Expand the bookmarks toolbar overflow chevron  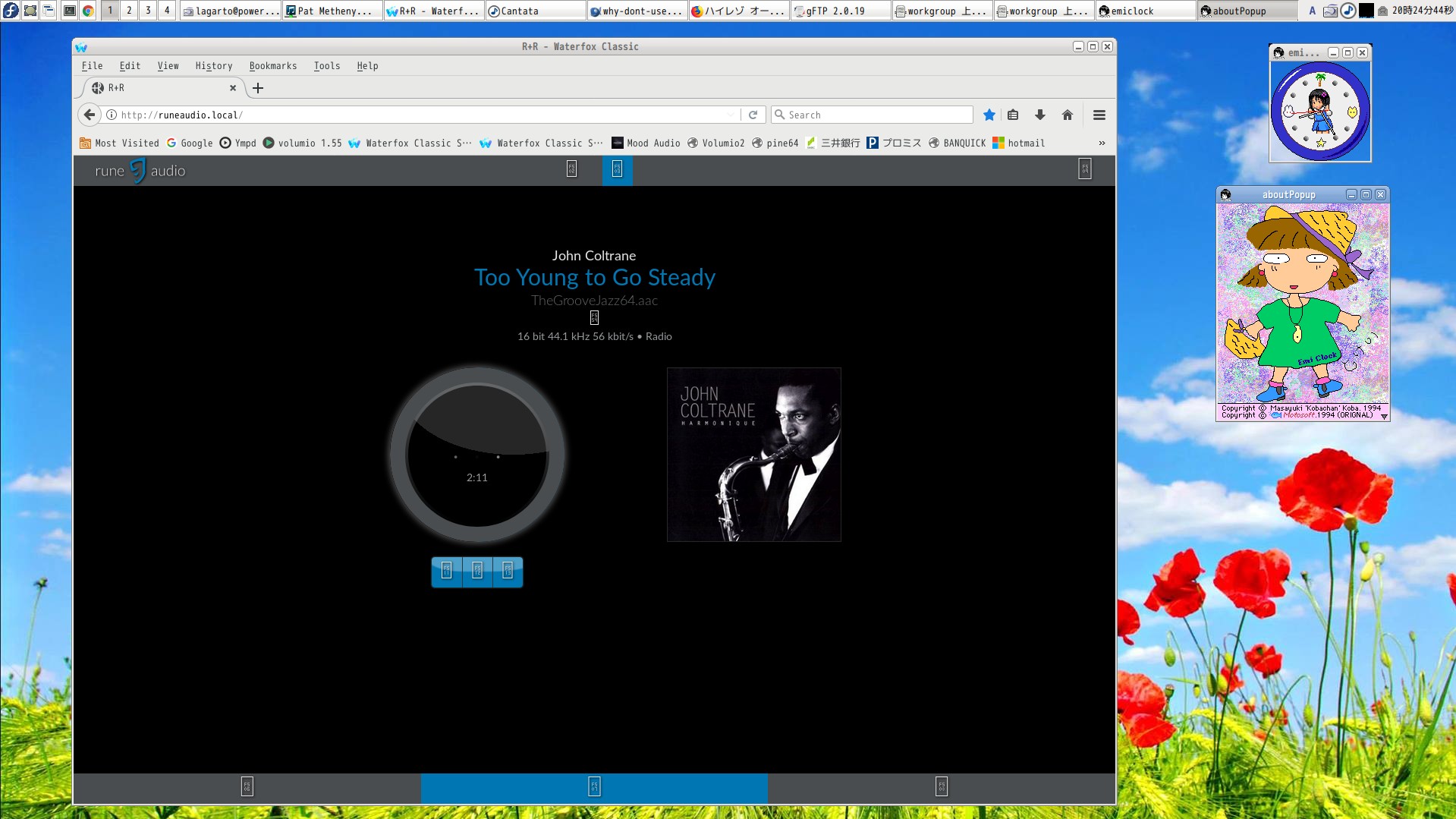[1102, 143]
